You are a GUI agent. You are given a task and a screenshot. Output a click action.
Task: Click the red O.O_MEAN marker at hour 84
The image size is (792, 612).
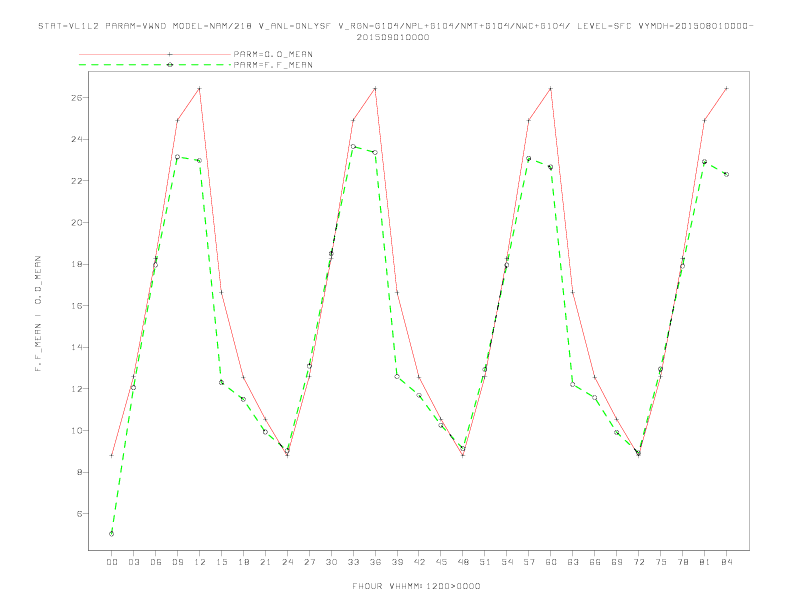point(726,88)
